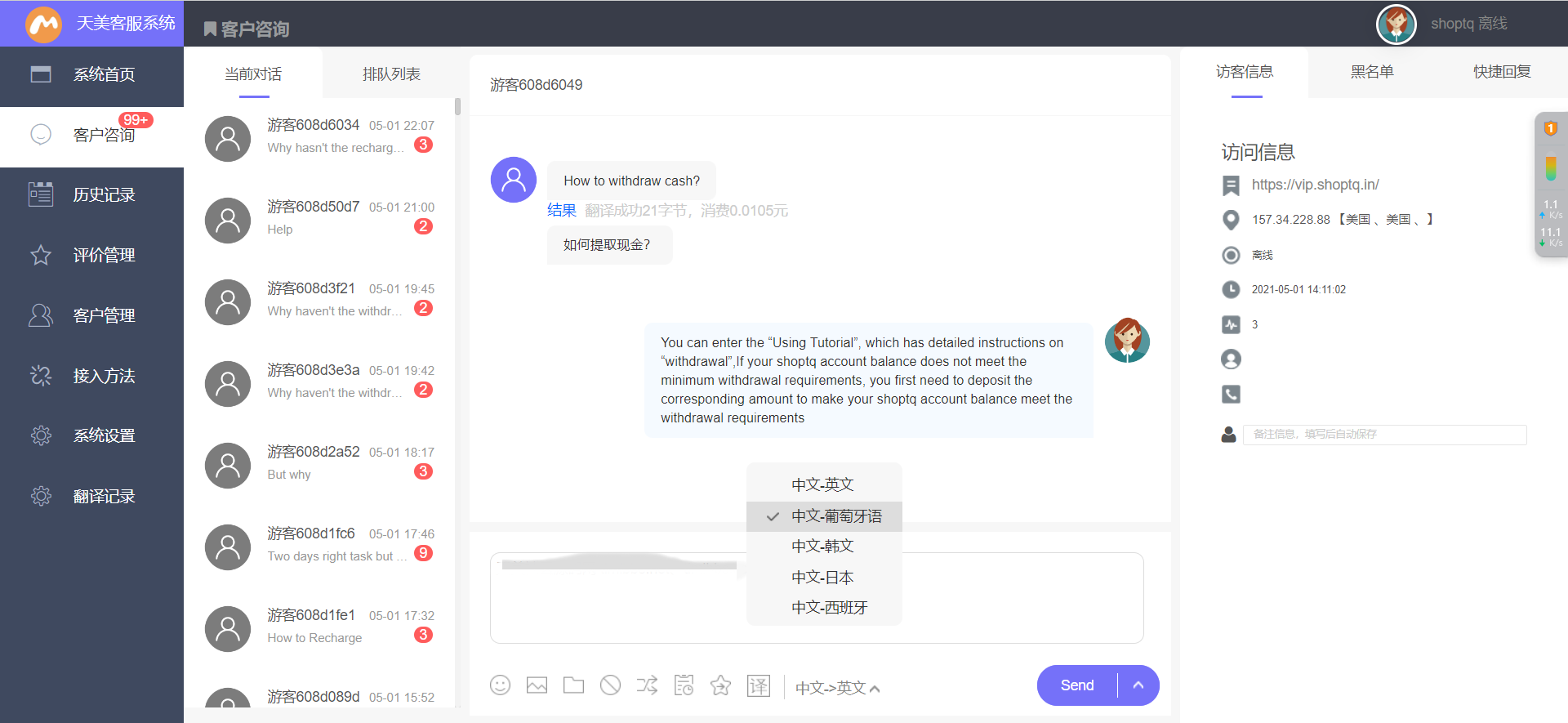Click the transfer conversation shuffle icon

[x=647, y=685]
